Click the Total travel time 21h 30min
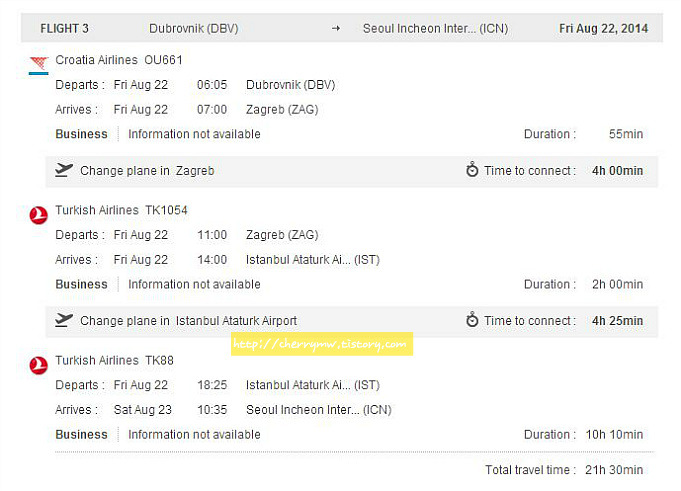 pos(564,470)
